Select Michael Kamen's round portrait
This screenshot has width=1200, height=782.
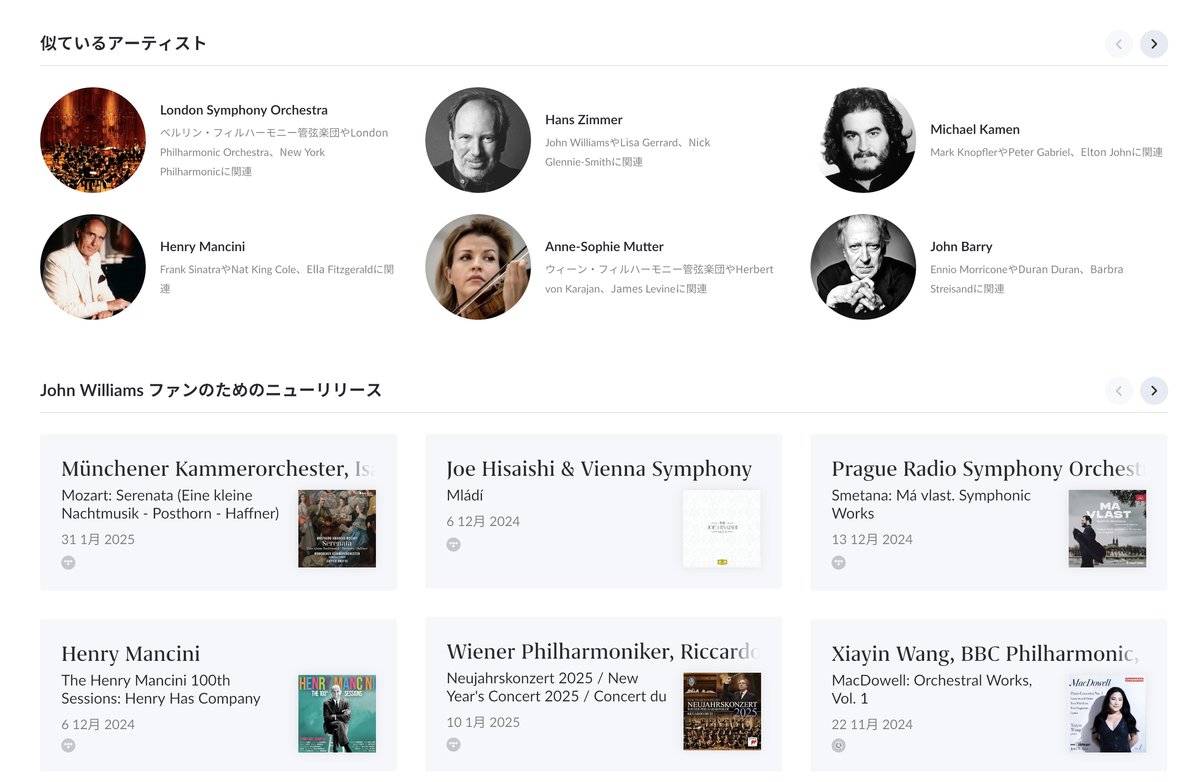point(863,140)
